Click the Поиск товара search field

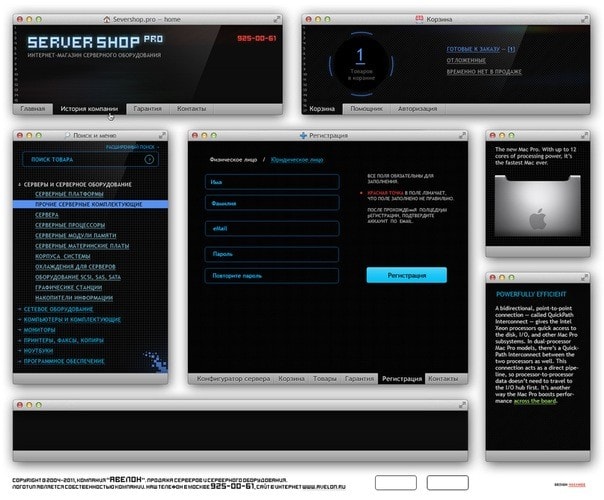point(90,159)
